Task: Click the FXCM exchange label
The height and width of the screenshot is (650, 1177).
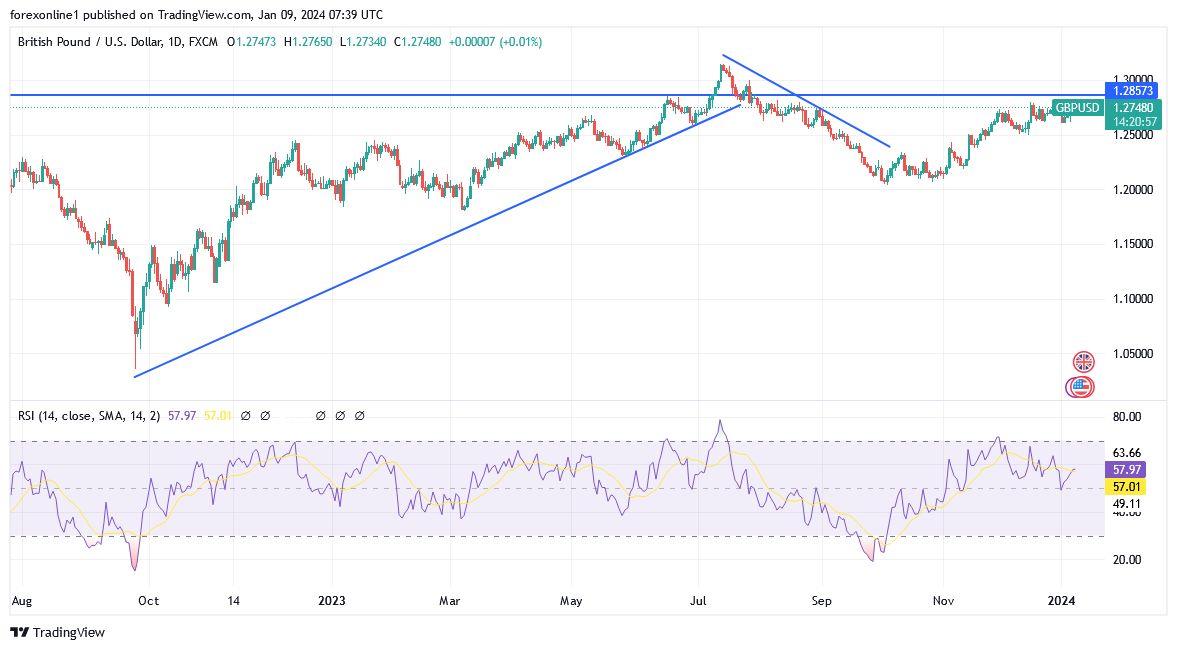Action: (205, 42)
